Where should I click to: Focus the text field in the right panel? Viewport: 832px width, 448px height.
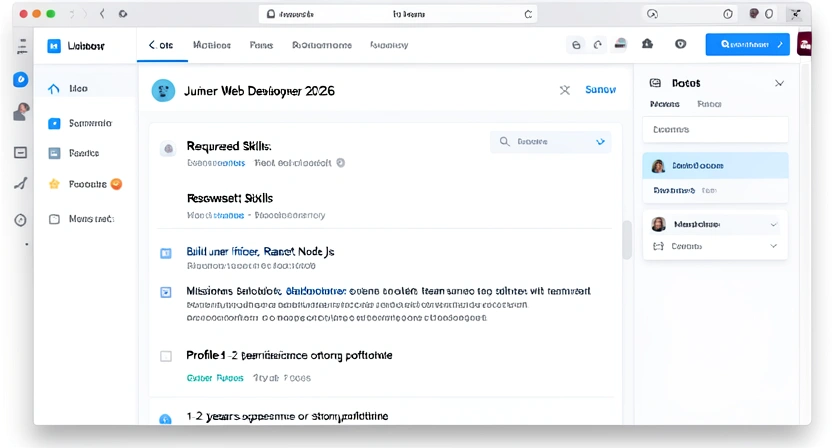(x=715, y=130)
